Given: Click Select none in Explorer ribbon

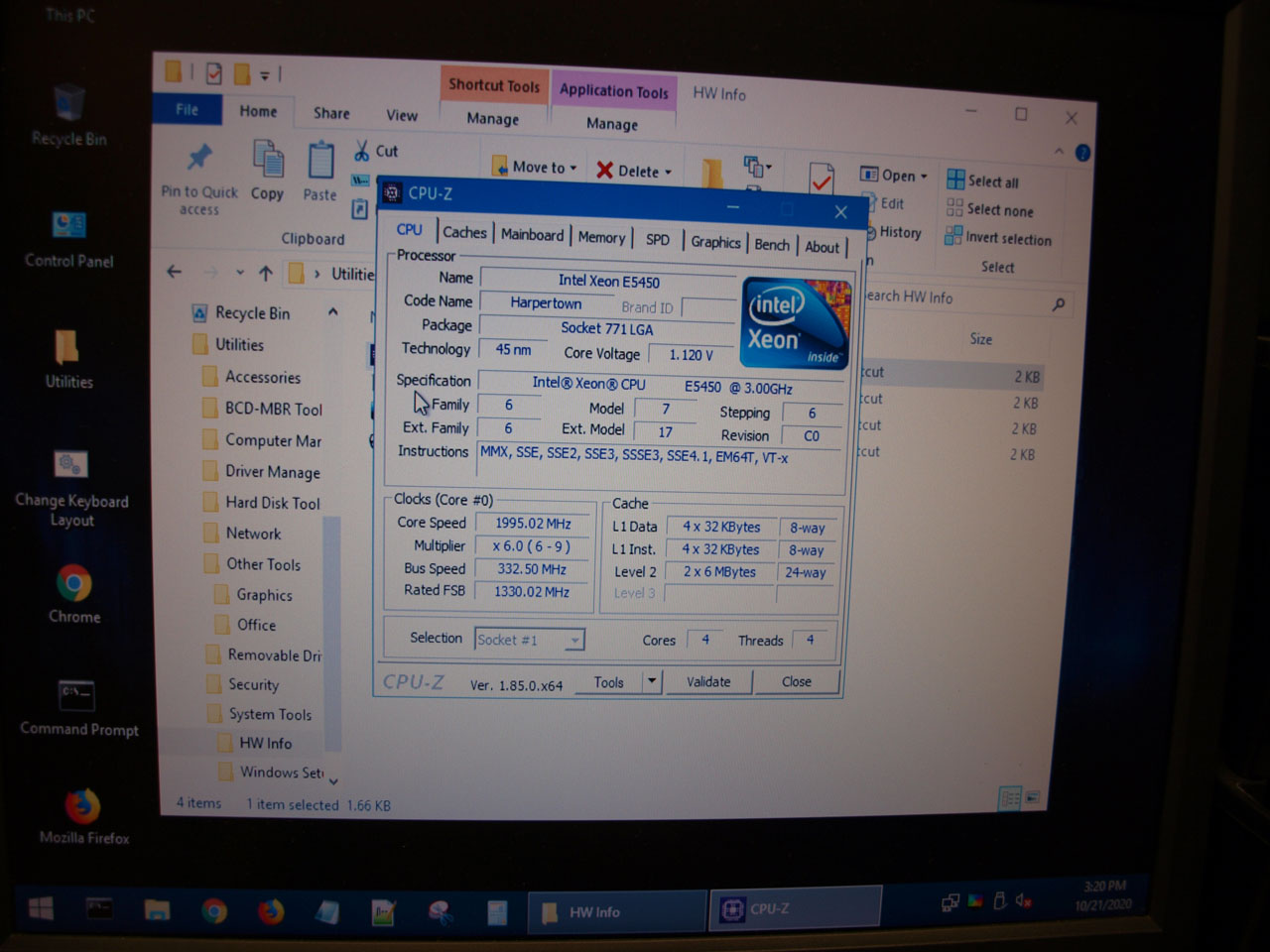Looking at the screenshot, I should [989, 209].
